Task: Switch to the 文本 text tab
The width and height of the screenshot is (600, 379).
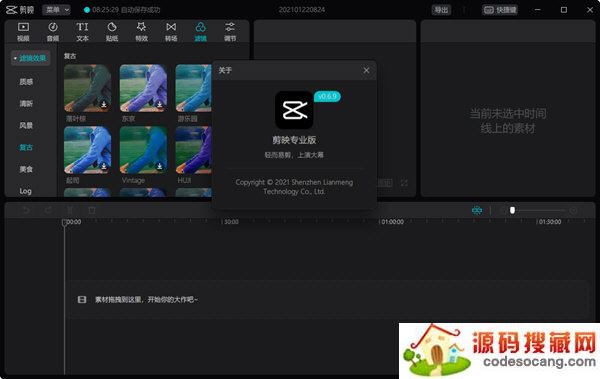Action: pos(82,32)
